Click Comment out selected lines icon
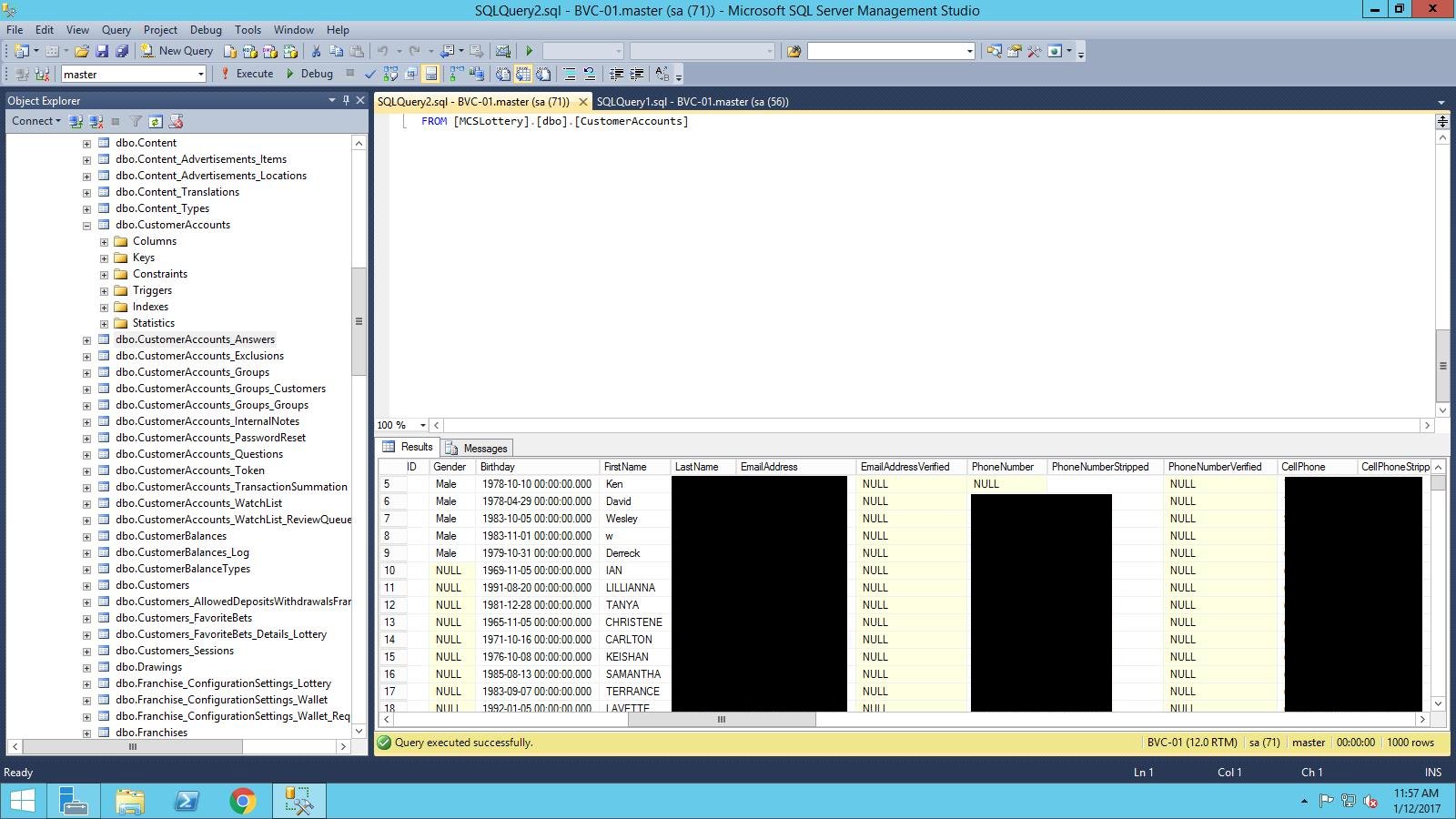The height and width of the screenshot is (819, 1456). click(x=570, y=74)
